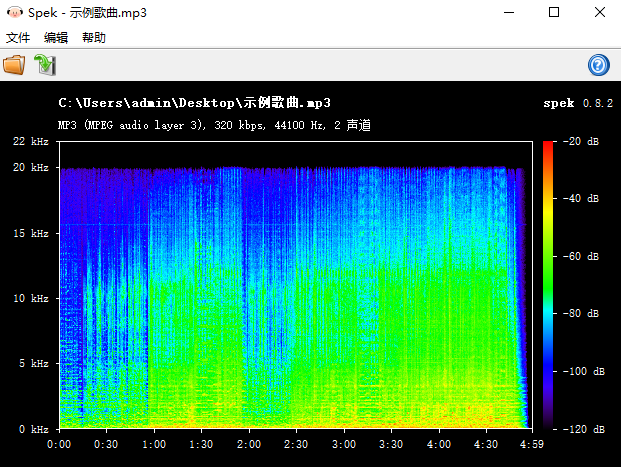The height and width of the screenshot is (467, 621).
Task: Open the blue Help question mark icon
Action: click(599, 65)
